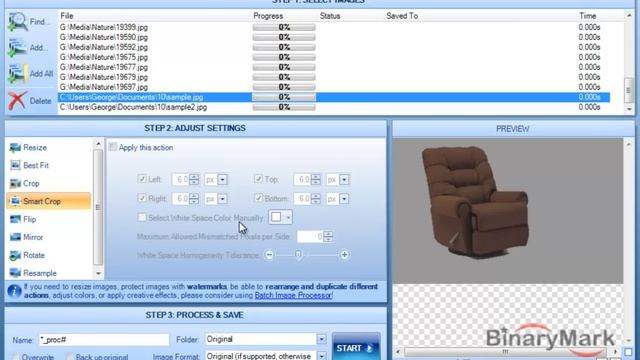Select the Mirror action
640x360 pixels.
48,237
